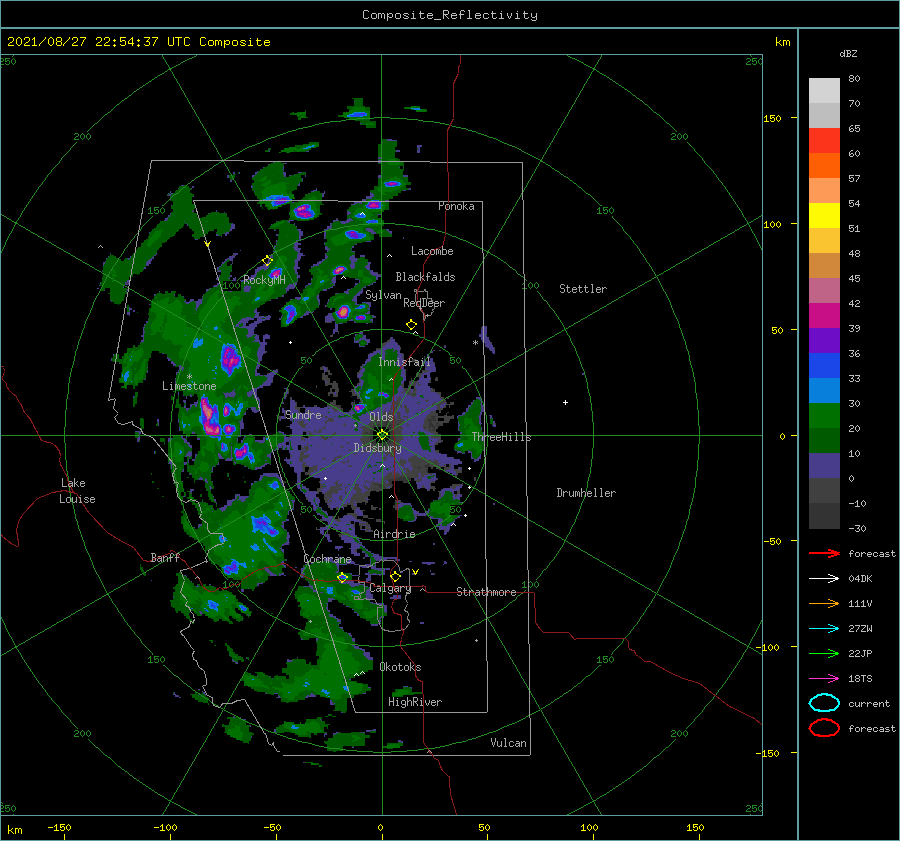The image size is (900, 841).
Task: Click the Airdrie label
Action: pyautogui.click(x=394, y=534)
